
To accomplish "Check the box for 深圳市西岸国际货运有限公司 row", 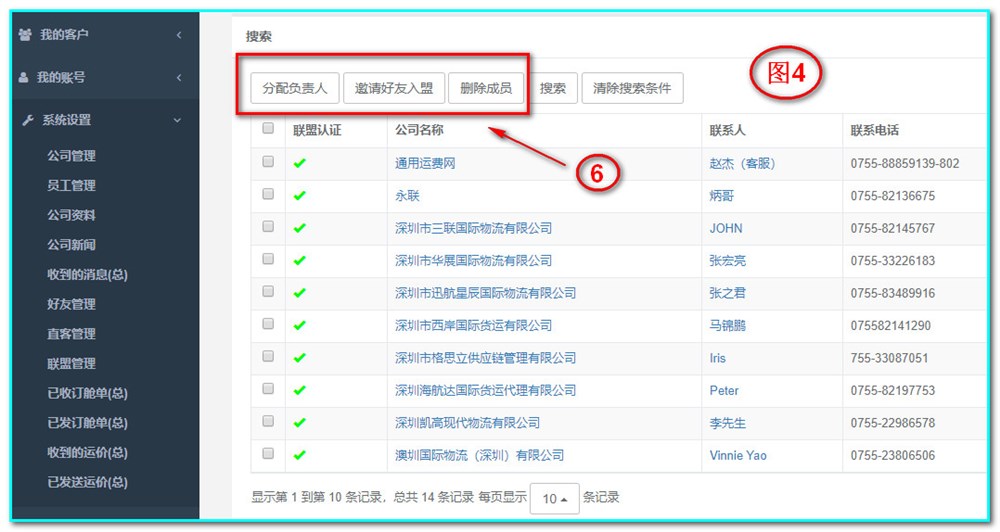I will pyautogui.click(x=268, y=323).
